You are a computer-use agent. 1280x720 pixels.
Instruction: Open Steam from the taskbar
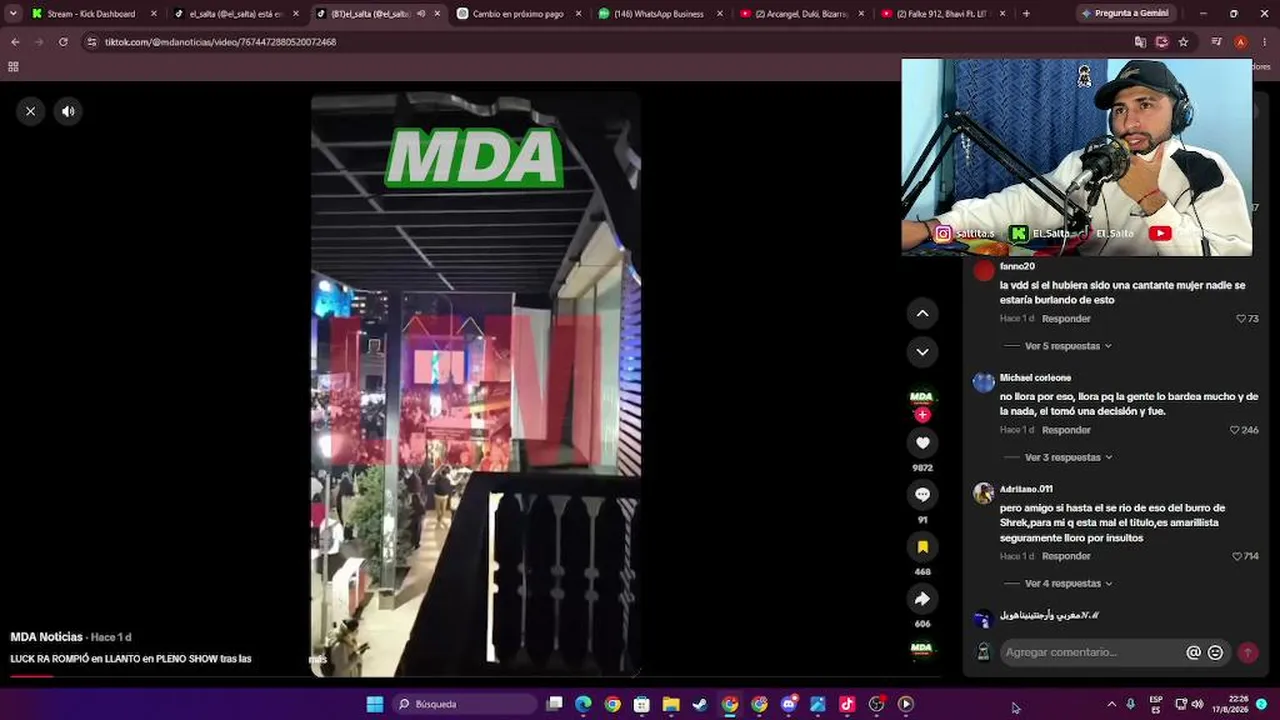(x=700, y=704)
